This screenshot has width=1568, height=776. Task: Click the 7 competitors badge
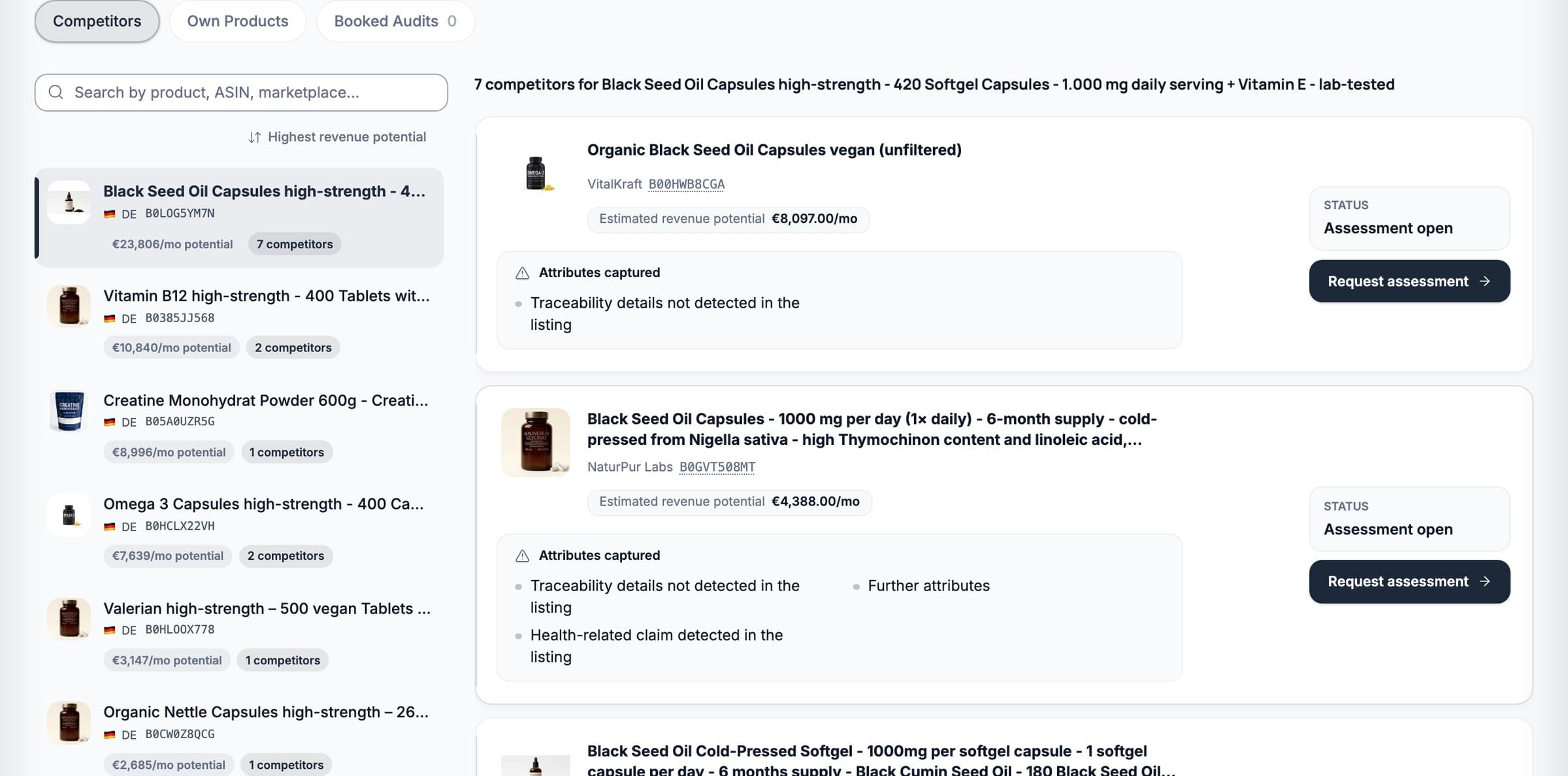click(x=295, y=244)
